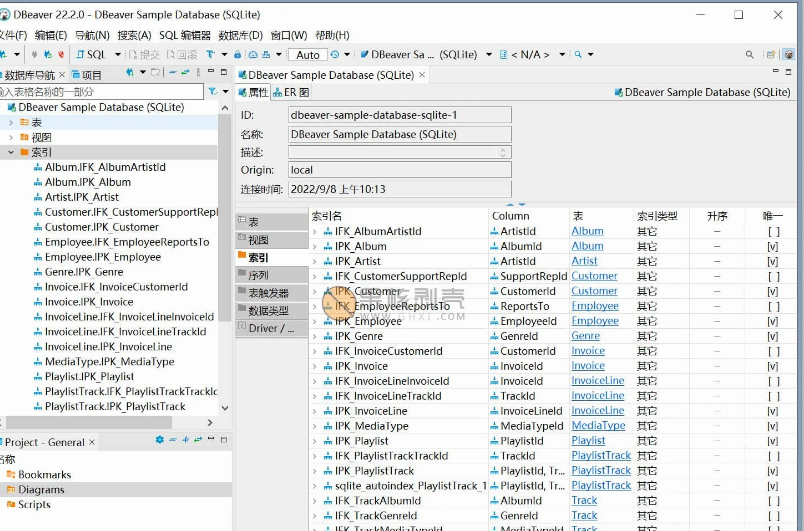Click index icon next to IPK_Genre row
The width and height of the screenshot is (804, 531).
tap(328, 336)
